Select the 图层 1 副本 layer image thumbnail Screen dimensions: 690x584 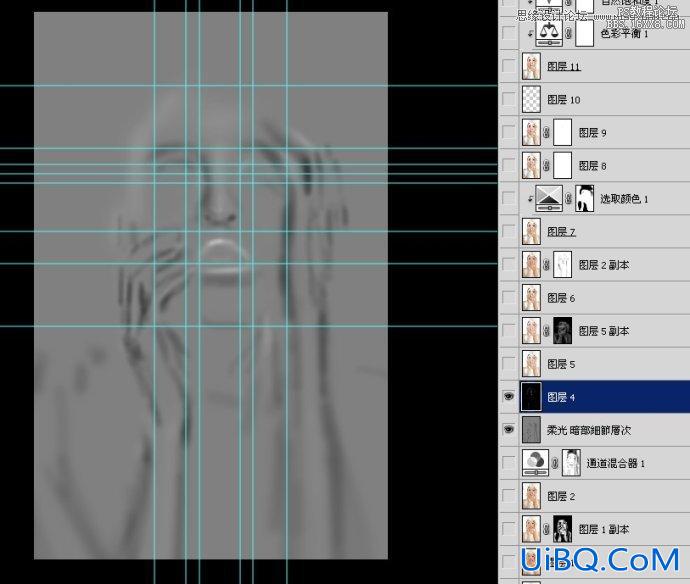[531, 529]
